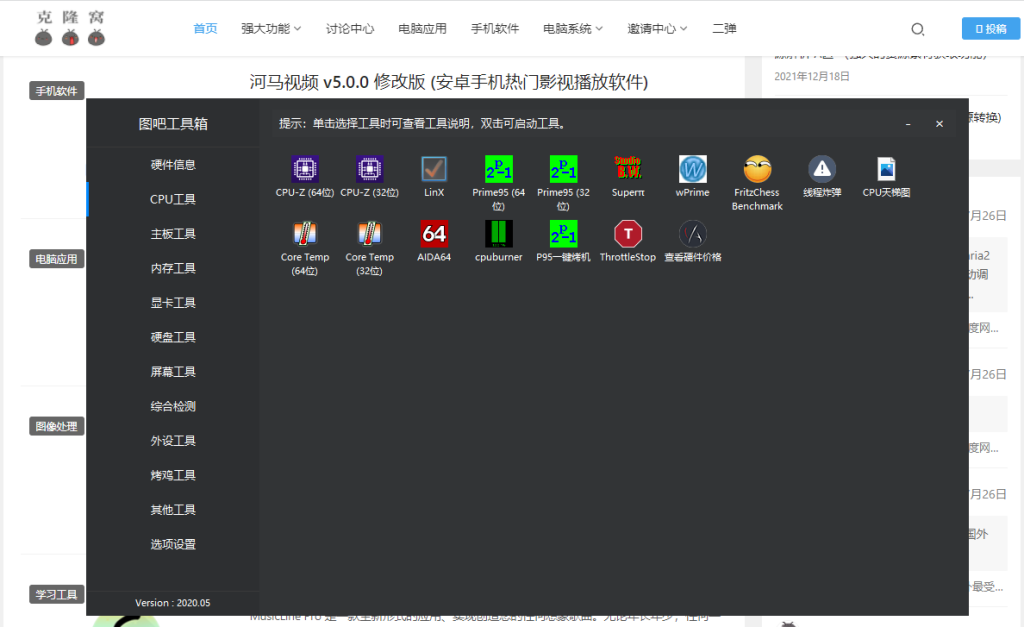Select the LinX tool icon
The image size is (1024, 627).
click(434, 169)
